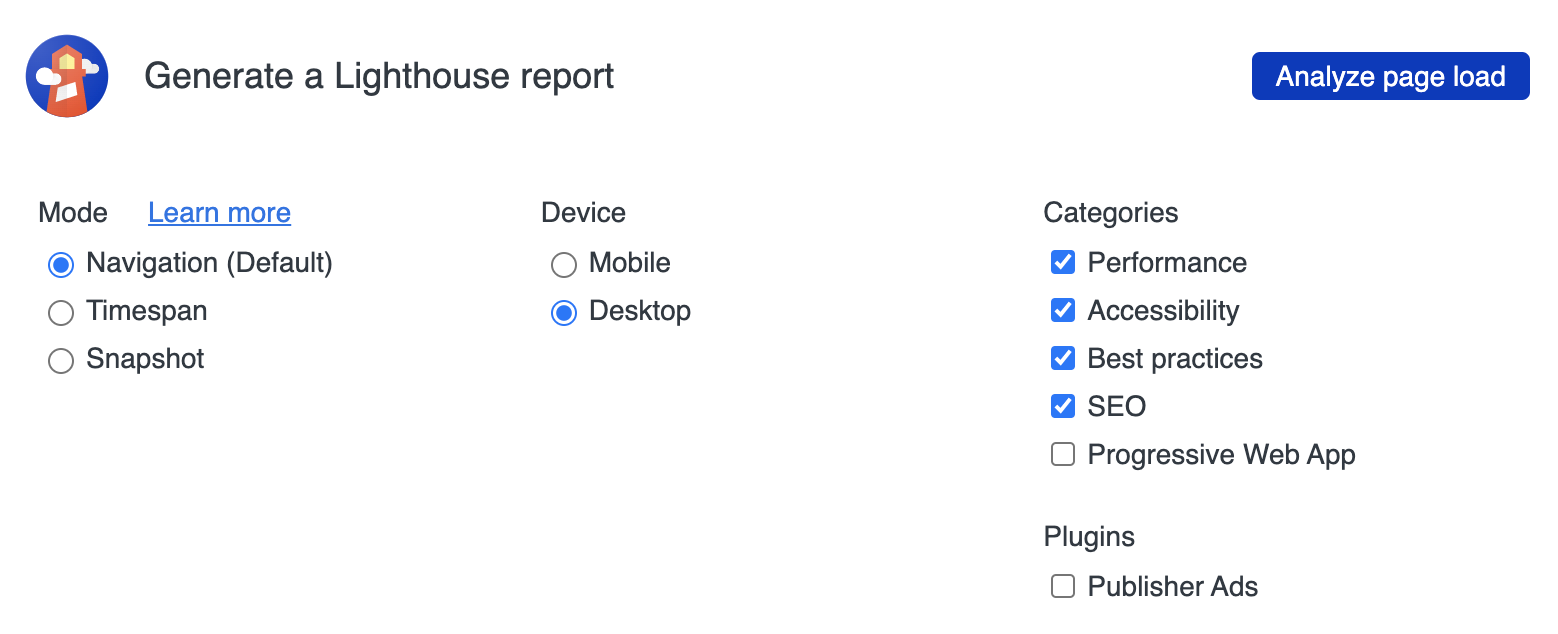This screenshot has height=634, width=1558.
Task: Uncheck the Performance category checkbox
Action: (x=1063, y=263)
